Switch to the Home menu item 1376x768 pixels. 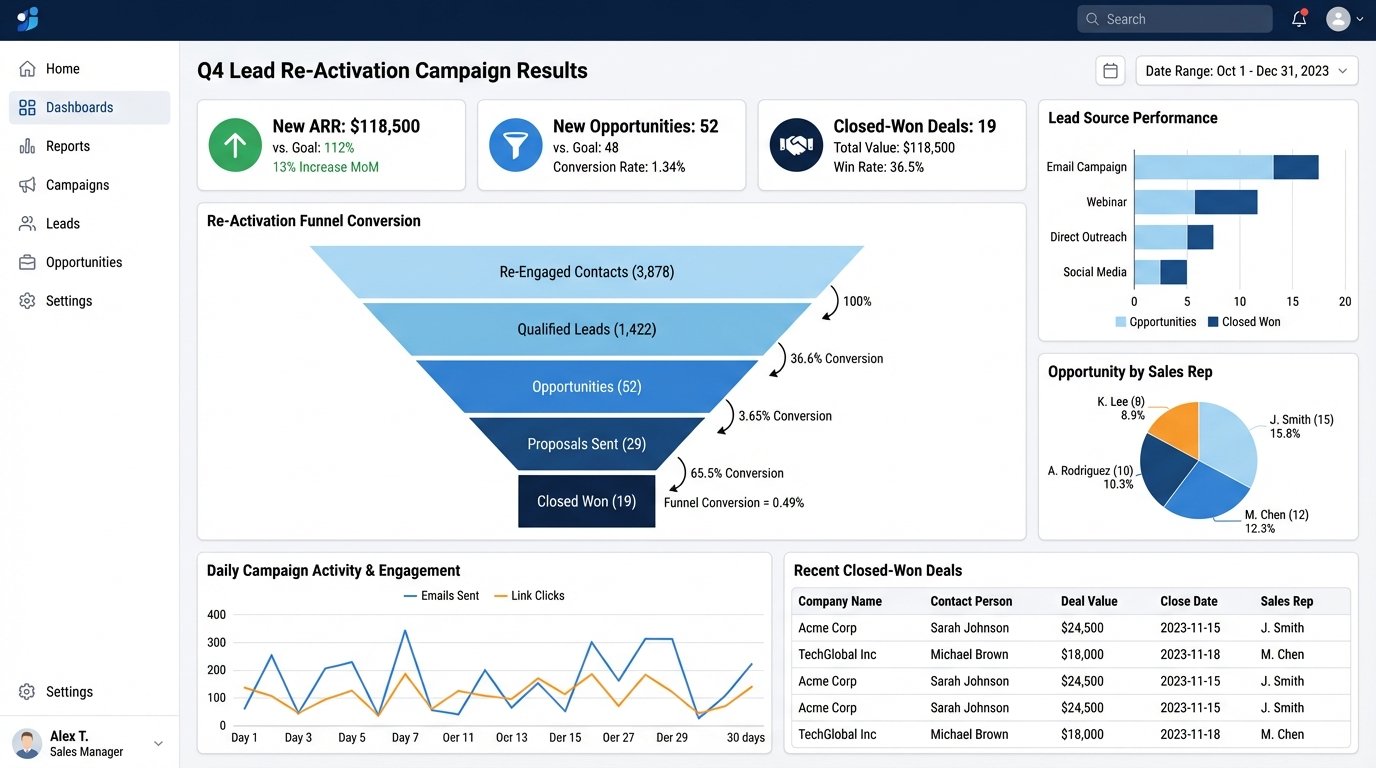(x=63, y=68)
